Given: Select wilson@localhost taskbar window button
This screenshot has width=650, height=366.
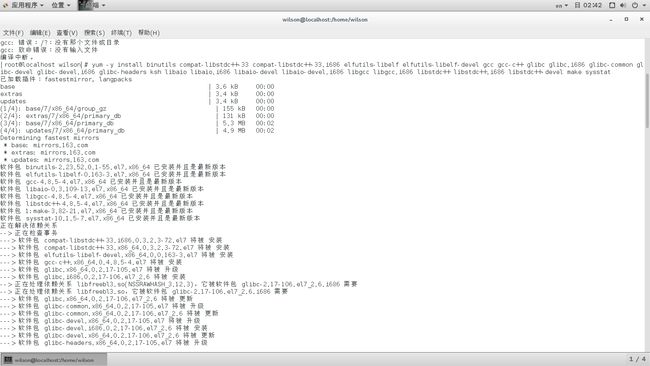Looking at the screenshot, I should coord(54,360).
